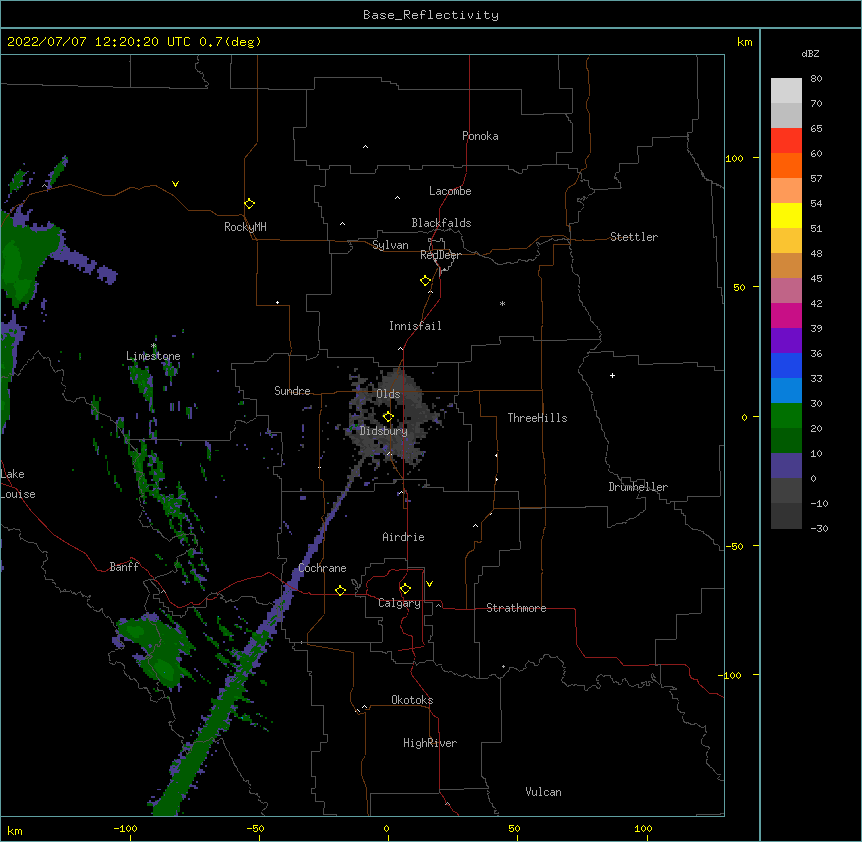The image size is (862, 842).
Task: Pick the orange 57-60 dBZ legend swatch
Action: (x=786, y=165)
